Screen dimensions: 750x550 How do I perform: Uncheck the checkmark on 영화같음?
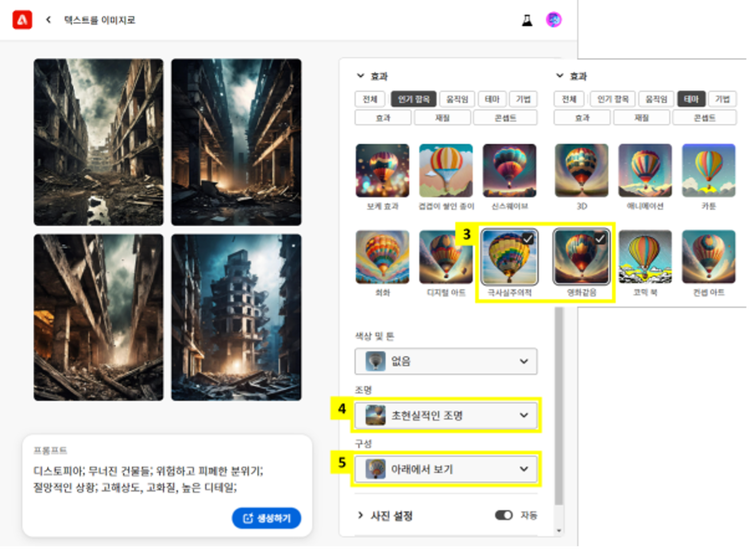[600, 239]
